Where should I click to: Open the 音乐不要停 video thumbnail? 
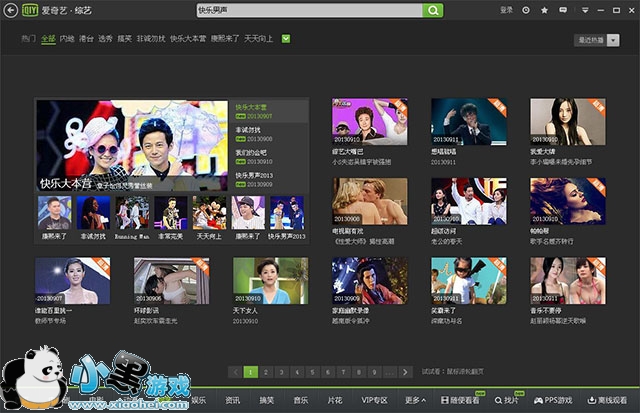568,280
